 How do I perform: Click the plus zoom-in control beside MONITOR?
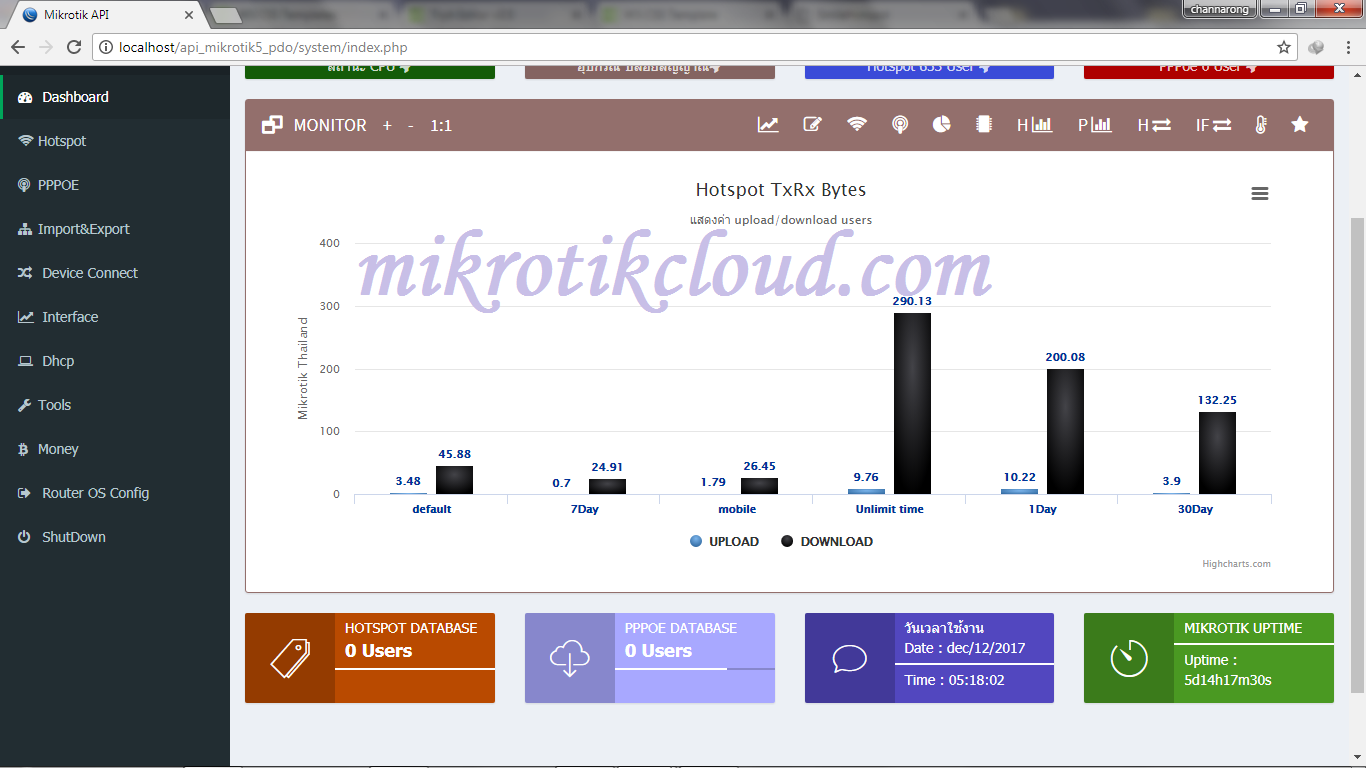click(387, 126)
